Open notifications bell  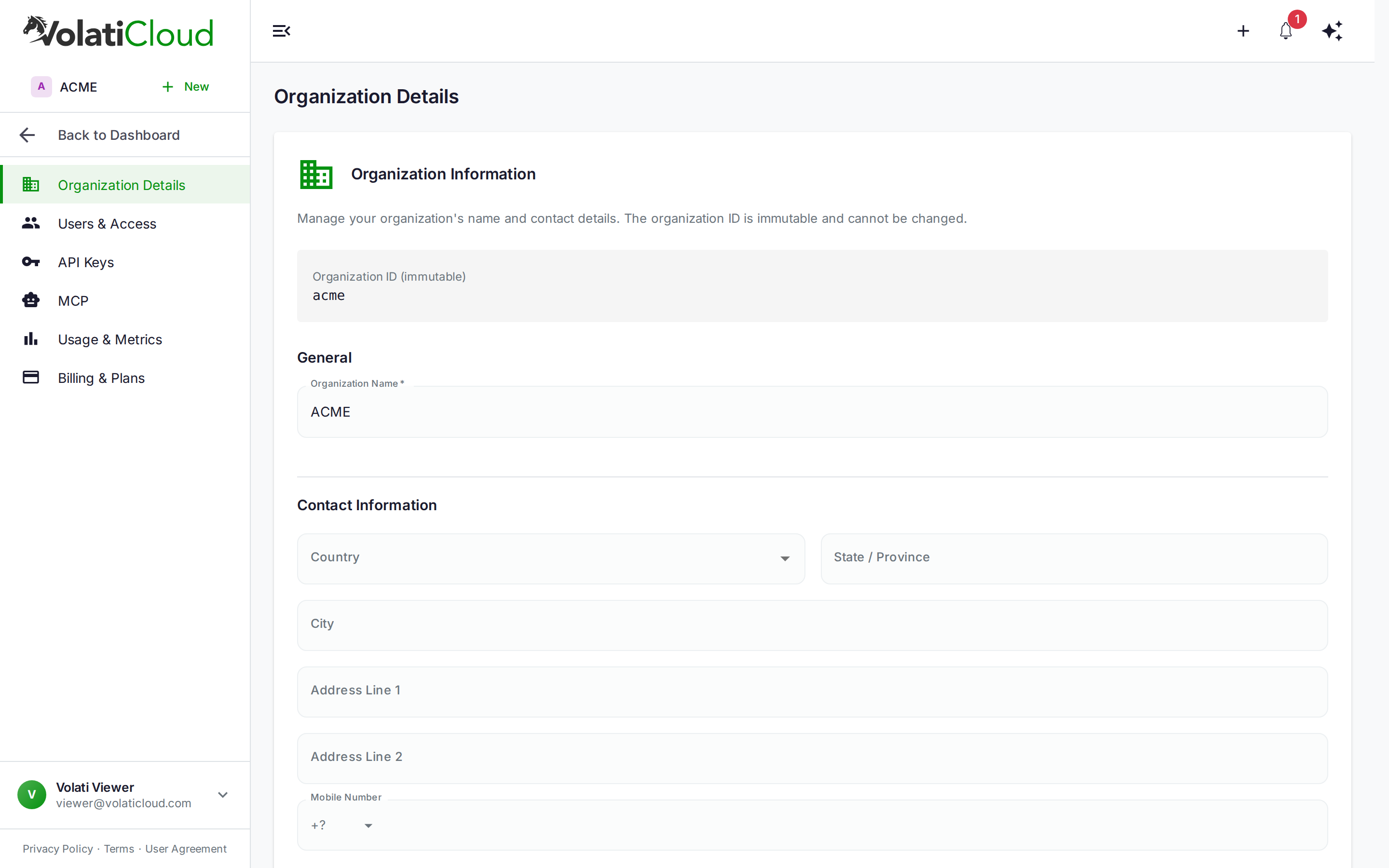pyautogui.click(x=1286, y=31)
